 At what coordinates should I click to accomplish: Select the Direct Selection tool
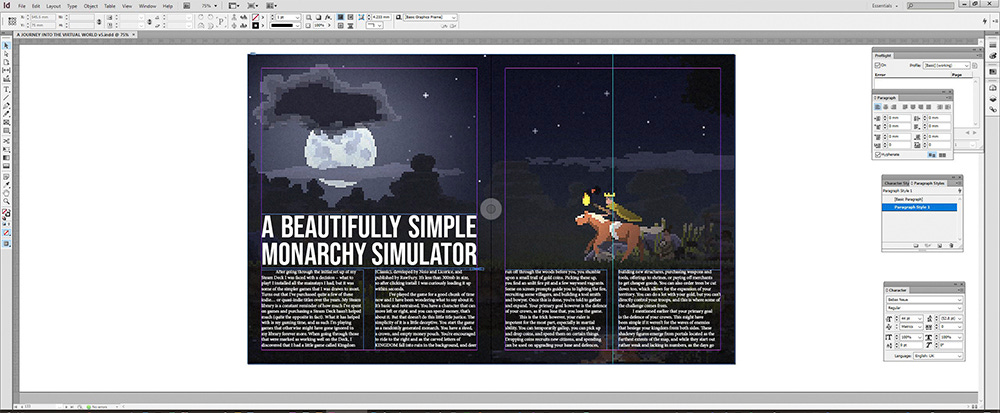point(6,54)
